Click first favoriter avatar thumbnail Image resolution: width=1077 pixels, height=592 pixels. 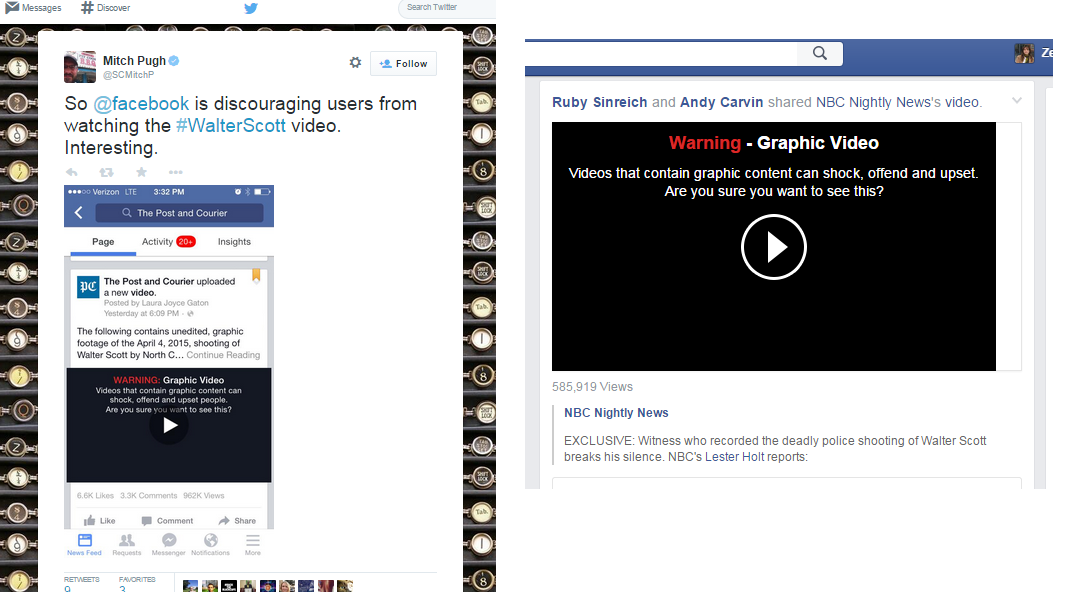[x=190, y=587]
